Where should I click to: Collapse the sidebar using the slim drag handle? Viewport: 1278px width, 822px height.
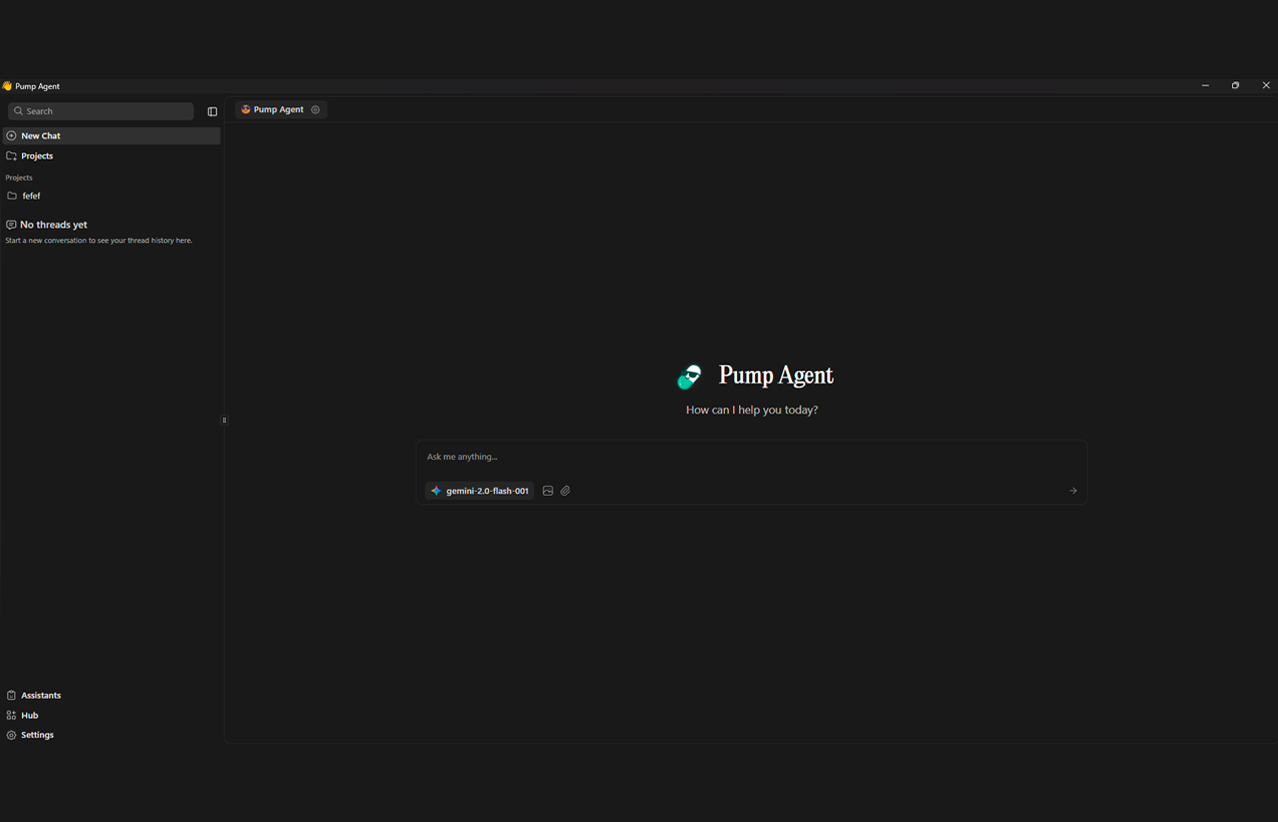click(224, 419)
